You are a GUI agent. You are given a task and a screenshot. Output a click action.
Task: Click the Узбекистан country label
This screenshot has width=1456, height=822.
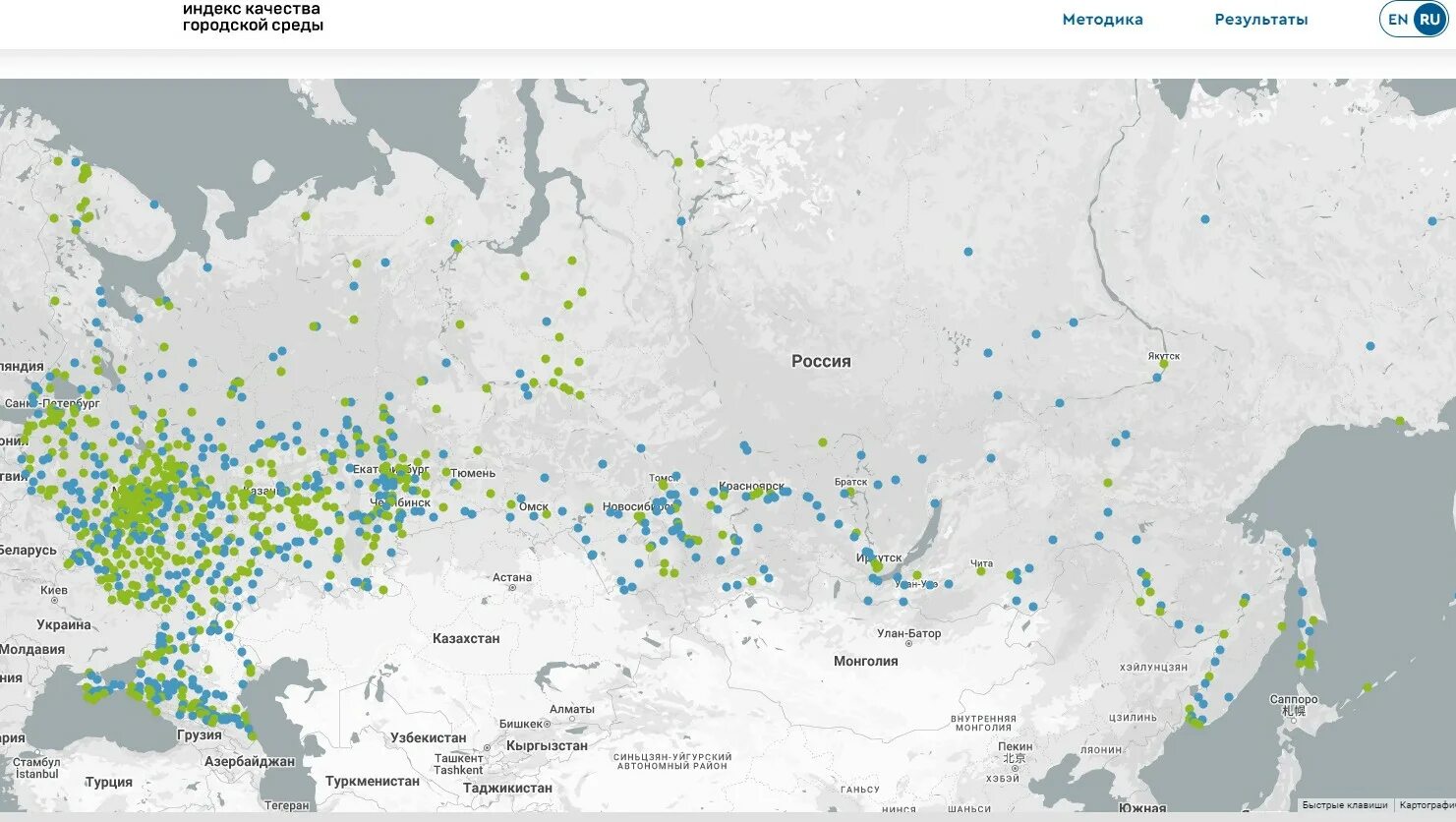[x=428, y=737]
